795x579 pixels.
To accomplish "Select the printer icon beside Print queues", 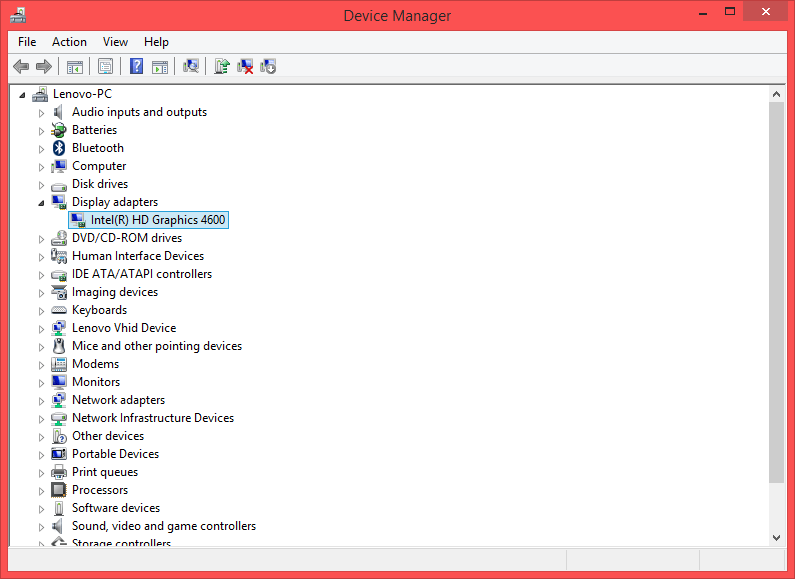I will (59, 472).
